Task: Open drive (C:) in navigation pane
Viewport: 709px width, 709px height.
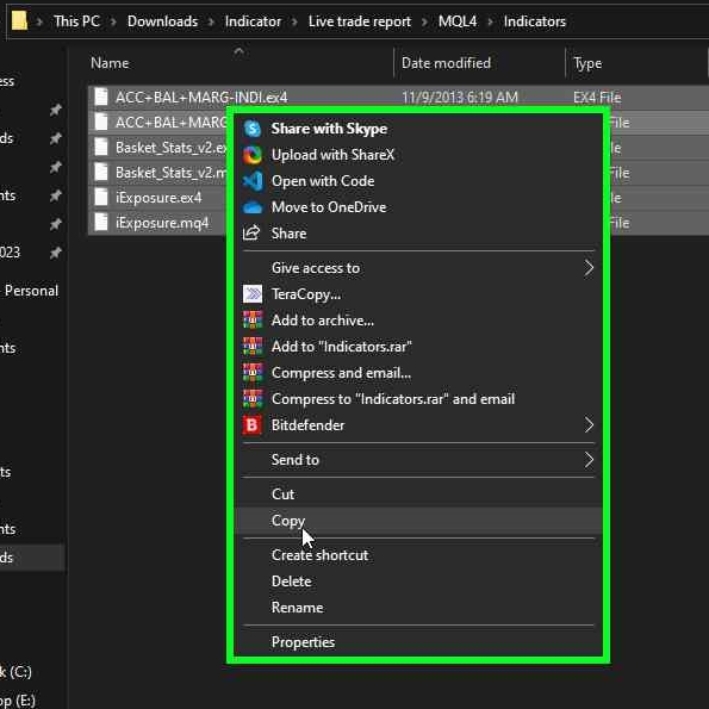Action: click(16, 672)
